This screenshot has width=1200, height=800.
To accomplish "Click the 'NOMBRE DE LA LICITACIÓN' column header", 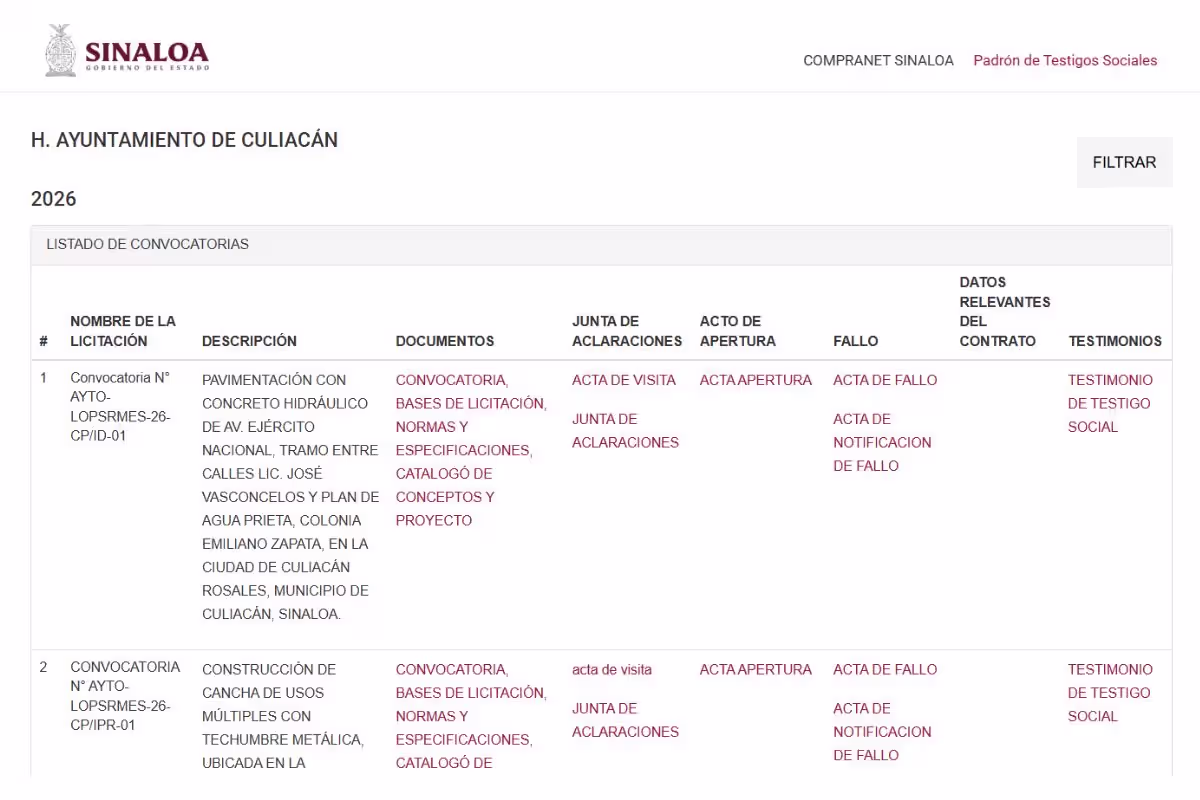I will 123,331.
